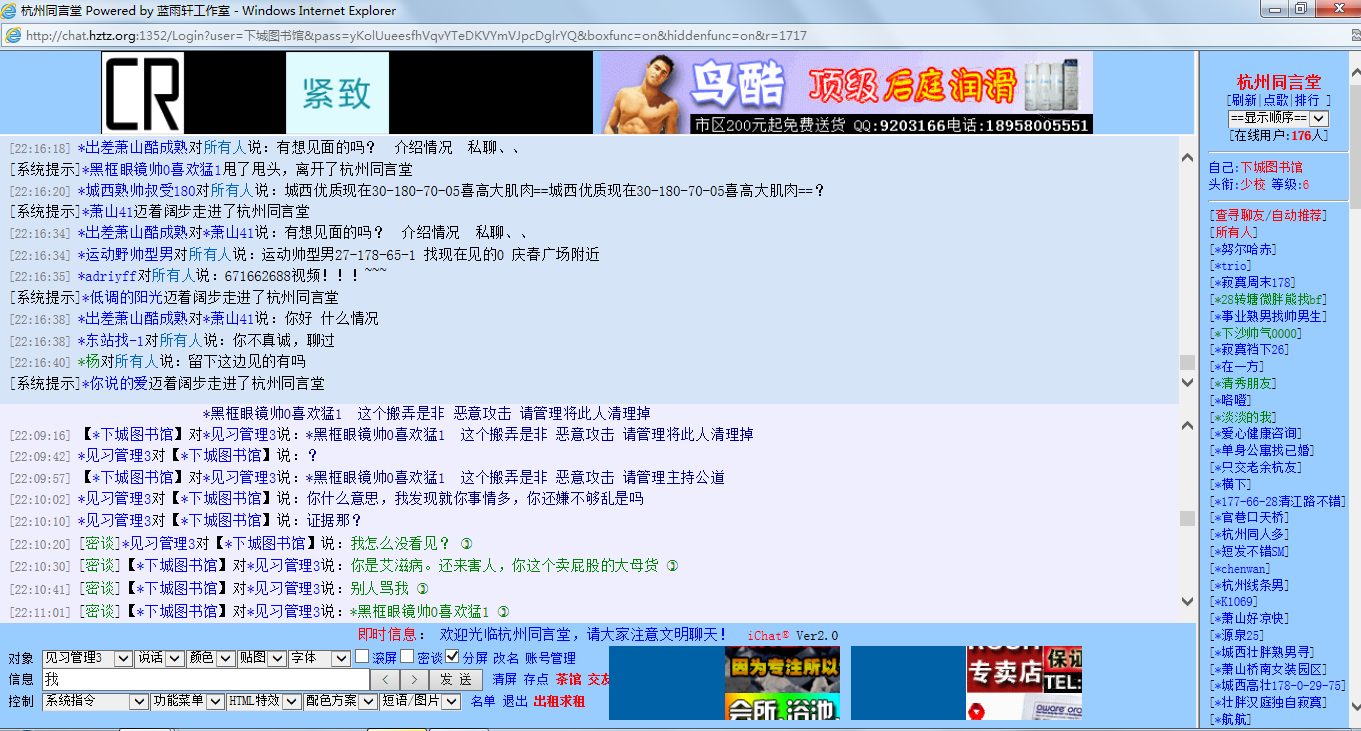Image resolution: width=1361 pixels, height=731 pixels.
Task: Open 排行 ranking in the sidebar
Action: pyautogui.click(x=1307, y=101)
